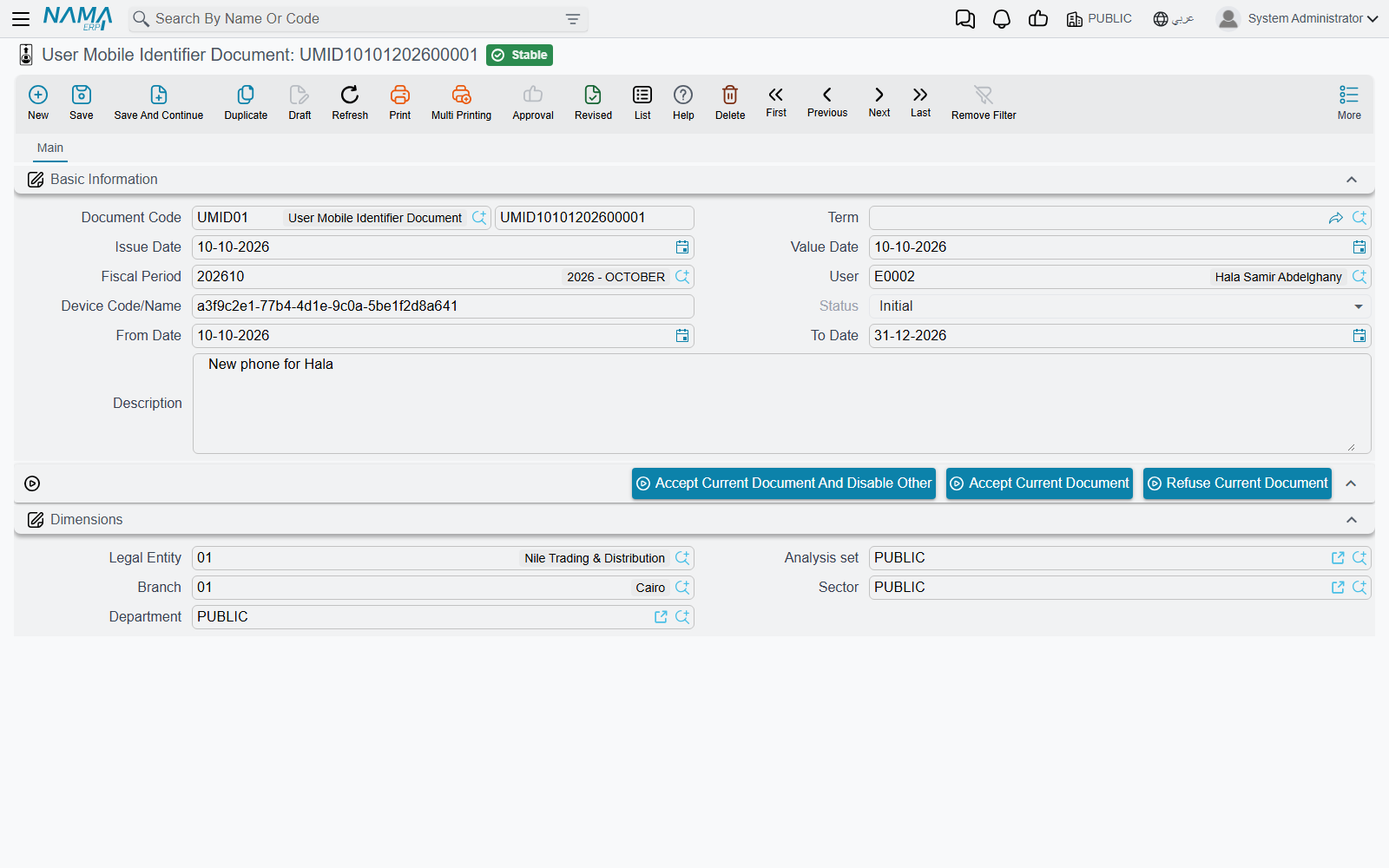This screenshot has width=1389, height=868.
Task: Open To Date calendar picker
Action: 1359,336
